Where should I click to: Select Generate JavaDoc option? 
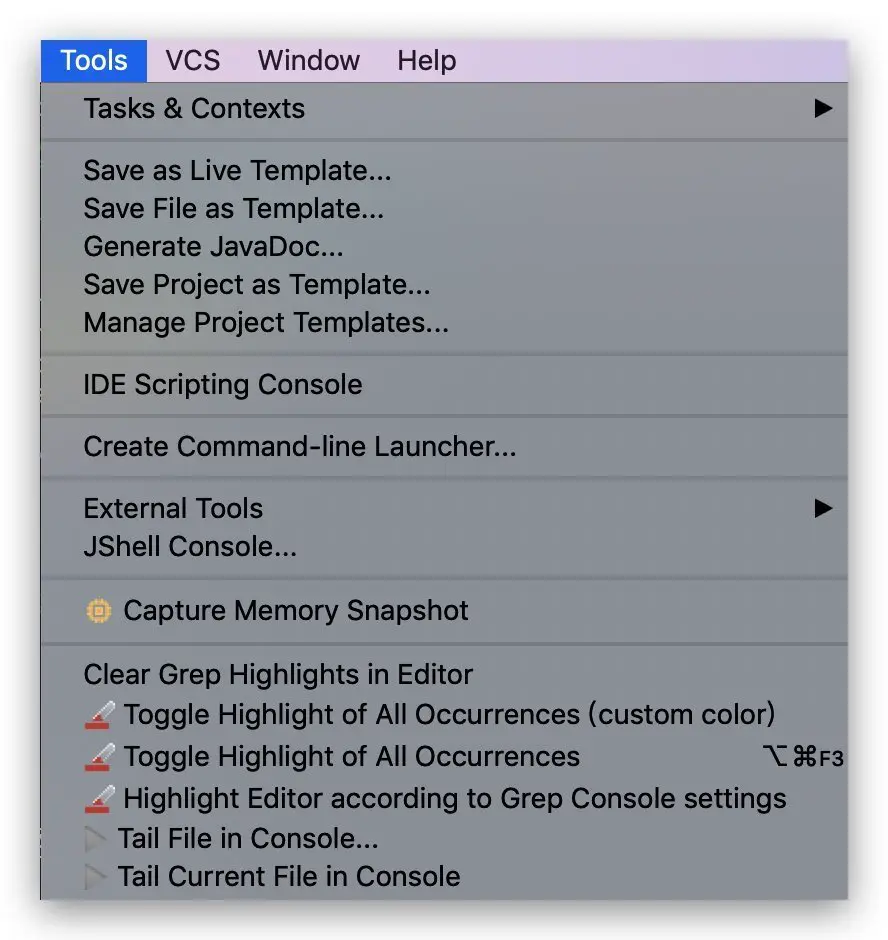pos(213,246)
